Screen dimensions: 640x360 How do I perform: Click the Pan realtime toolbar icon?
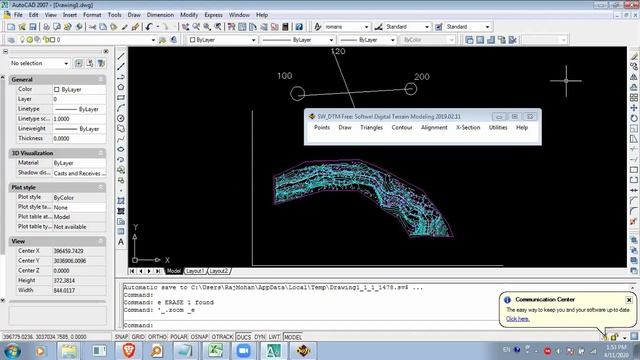[186, 27]
